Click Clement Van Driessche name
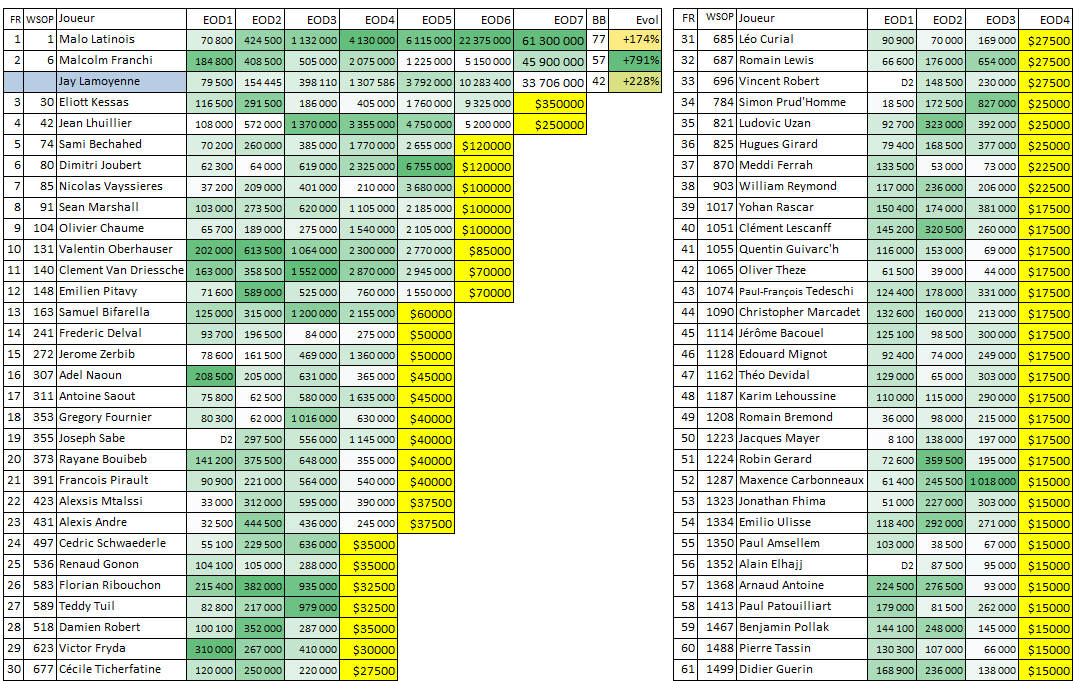 [121, 270]
